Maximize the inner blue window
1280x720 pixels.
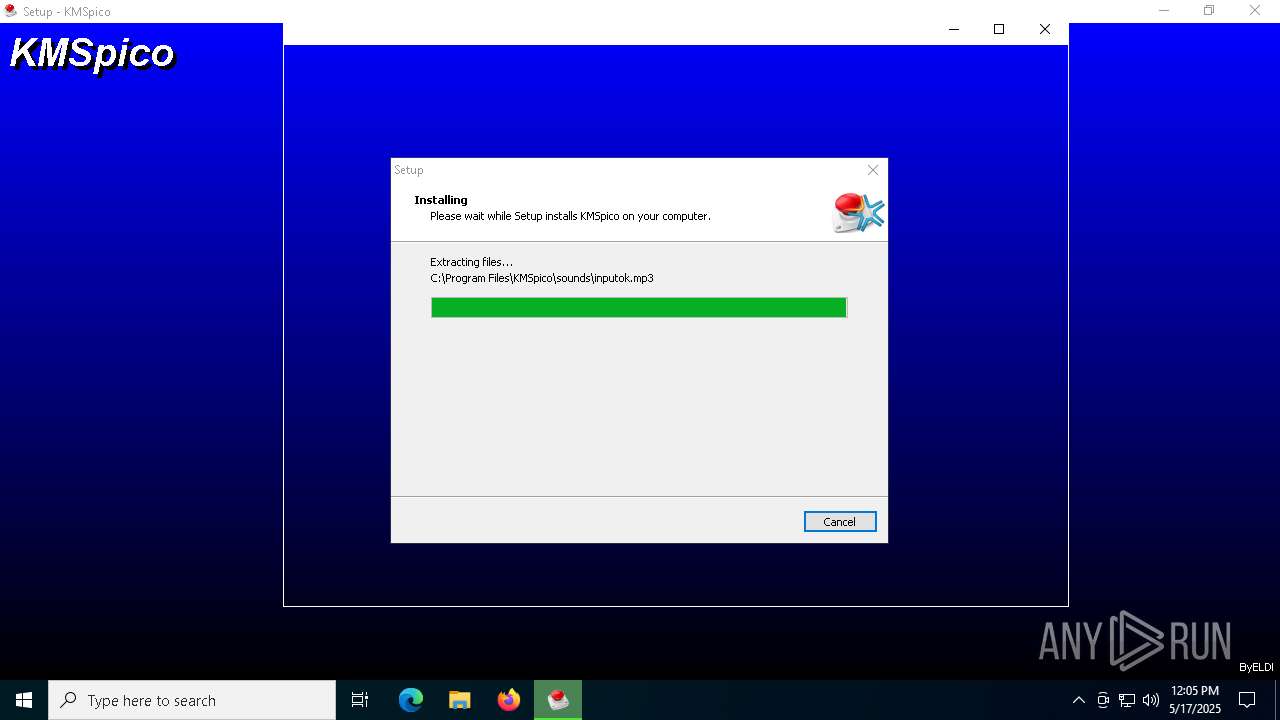click(x=999, y=29)
